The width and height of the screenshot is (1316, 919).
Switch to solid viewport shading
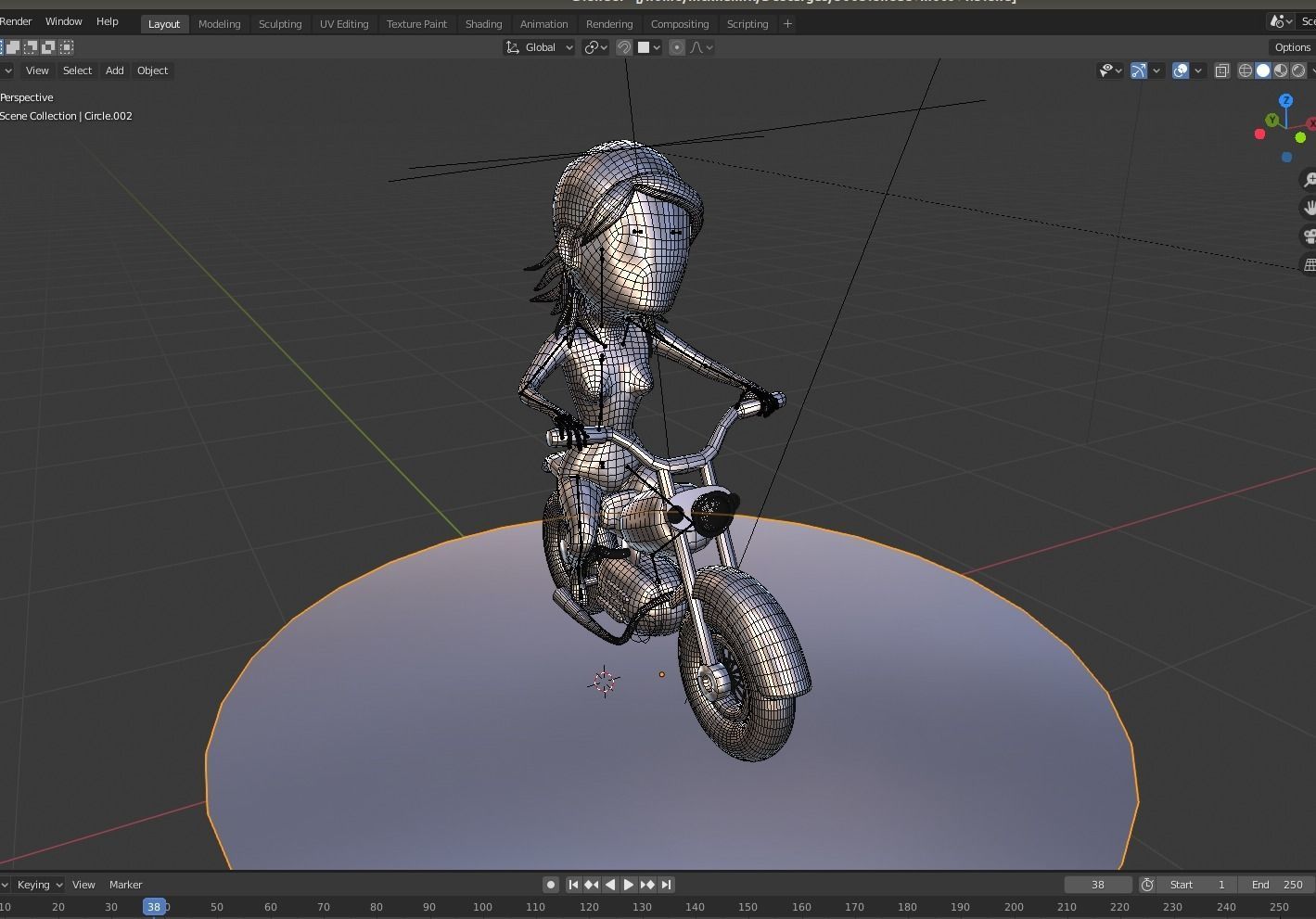click(1263, 70)
